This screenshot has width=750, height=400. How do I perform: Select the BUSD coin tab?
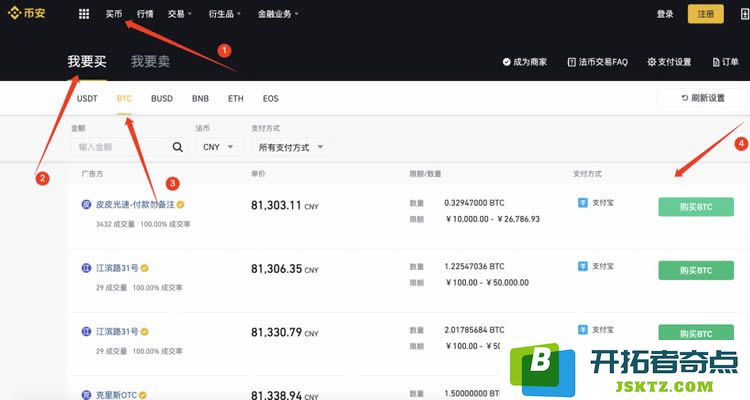pyautogui.click(x=162, y=98)
